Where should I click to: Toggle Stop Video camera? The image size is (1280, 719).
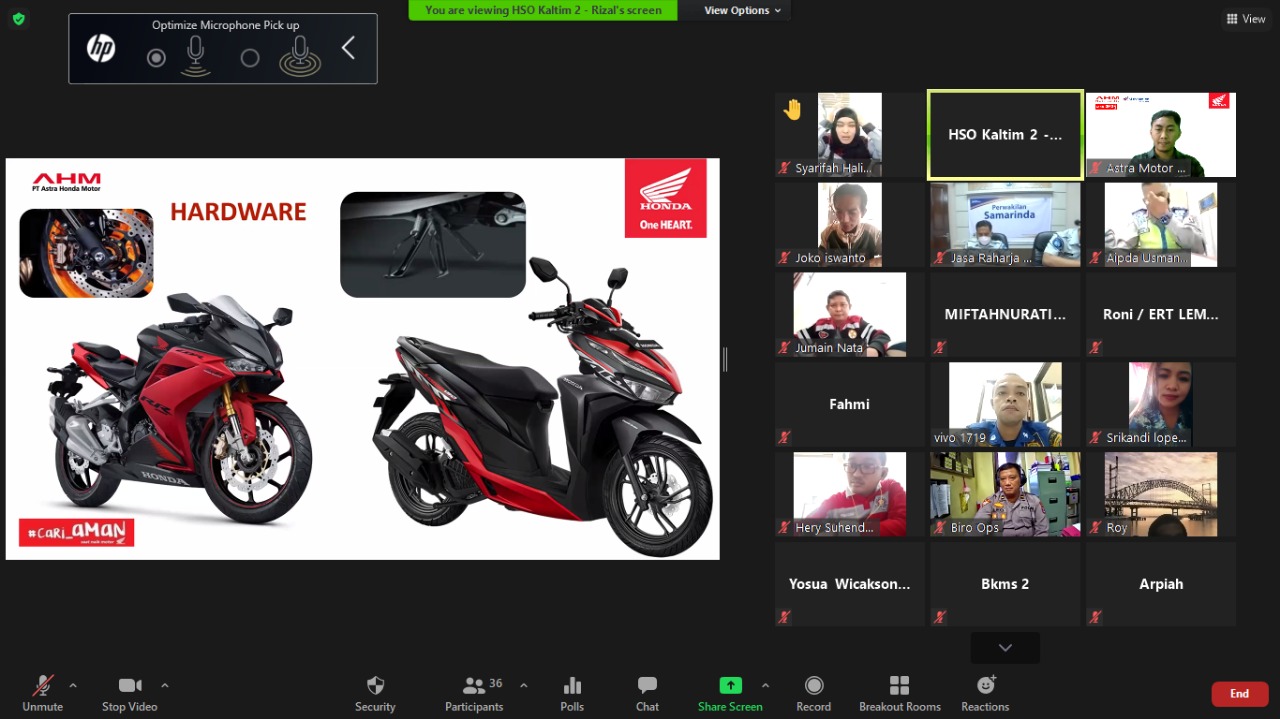pyautogui.click(x=129, y=686)
